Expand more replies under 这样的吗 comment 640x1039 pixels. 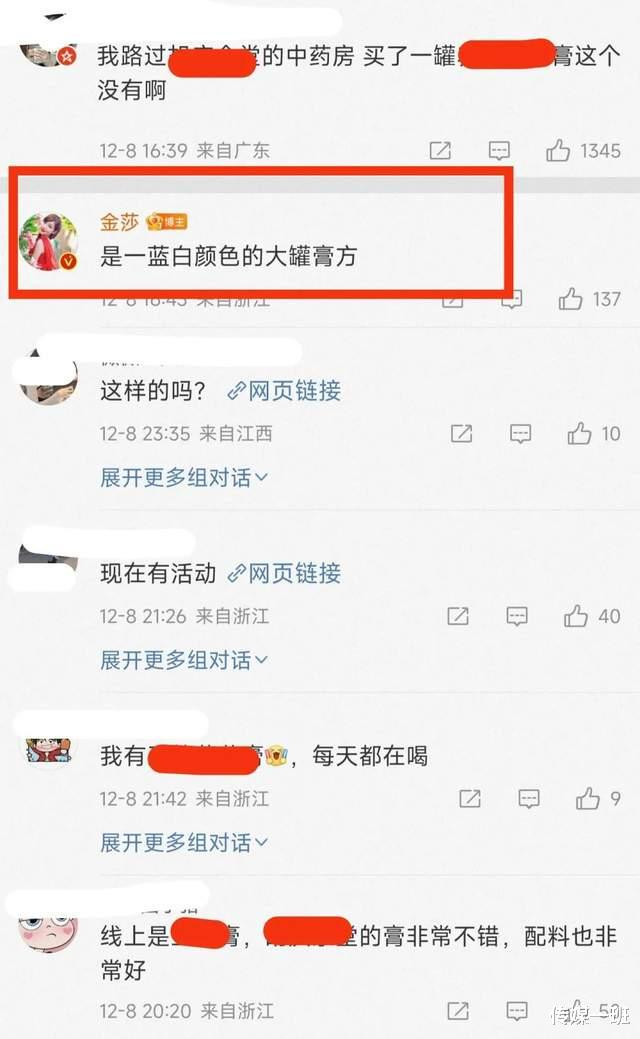point(184,477)
